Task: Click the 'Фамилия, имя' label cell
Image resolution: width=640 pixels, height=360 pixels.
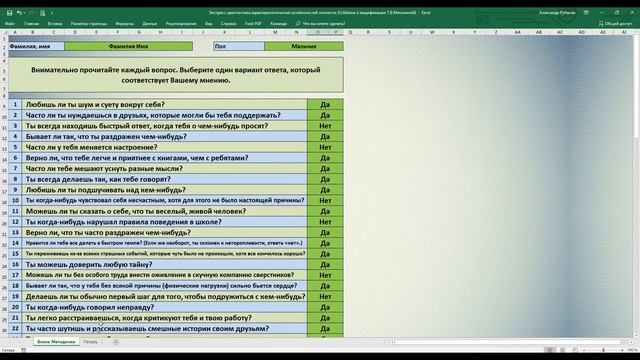Action: click(x=36, y=46)
